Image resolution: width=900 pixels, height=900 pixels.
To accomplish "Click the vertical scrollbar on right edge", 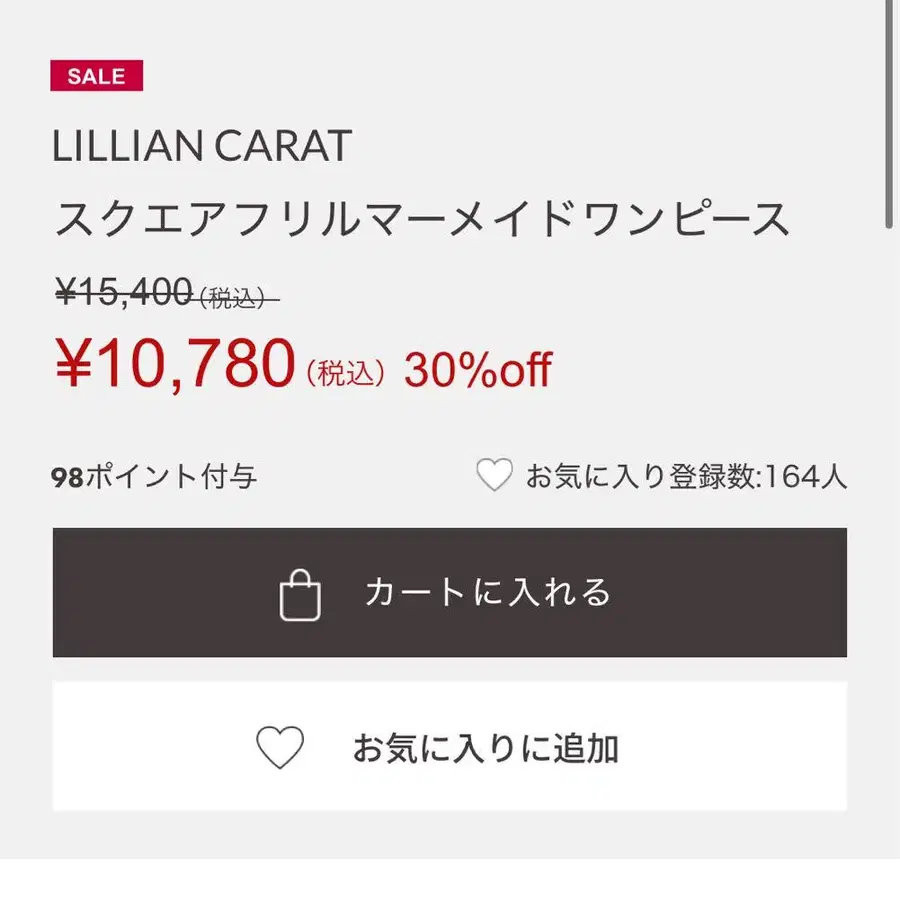I will pyautogui.click(x=889, y=115).
